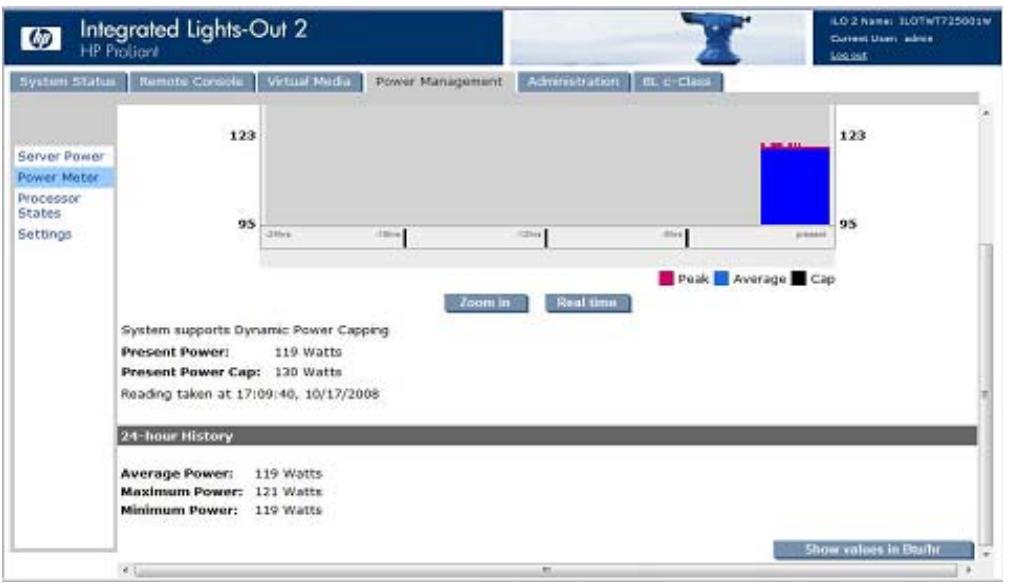This screenshot has width=1009, height=587.
Task: Click the Present Power 119 Watts value
Action: [308, 352]
